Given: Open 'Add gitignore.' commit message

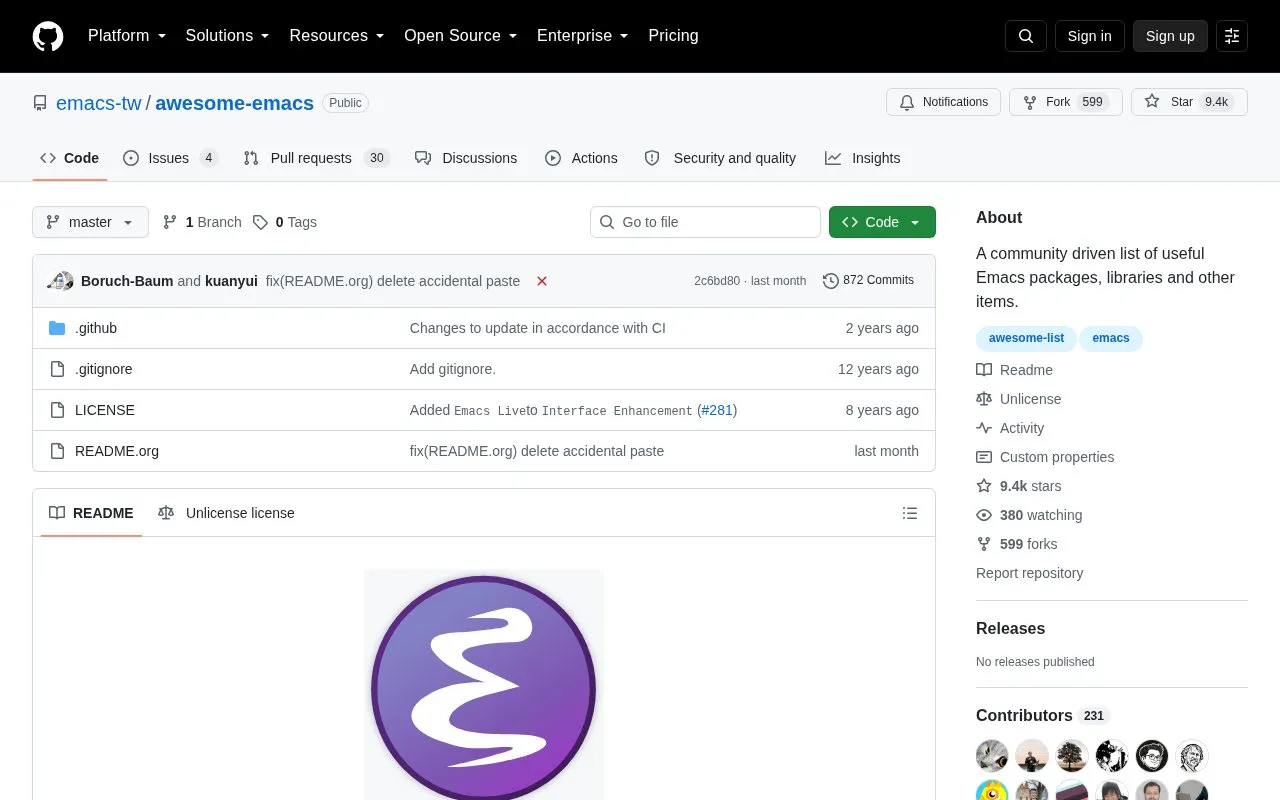Looking at the screenshot, I should pos(453,369).
